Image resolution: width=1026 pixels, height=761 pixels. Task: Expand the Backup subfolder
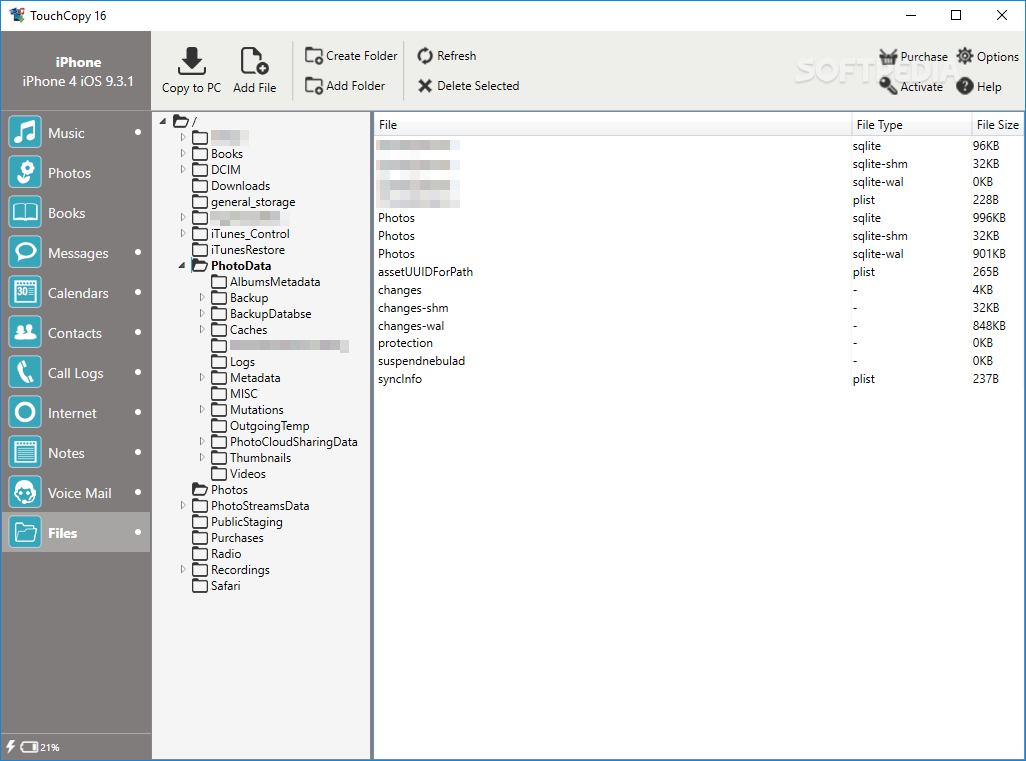[202, 297]
